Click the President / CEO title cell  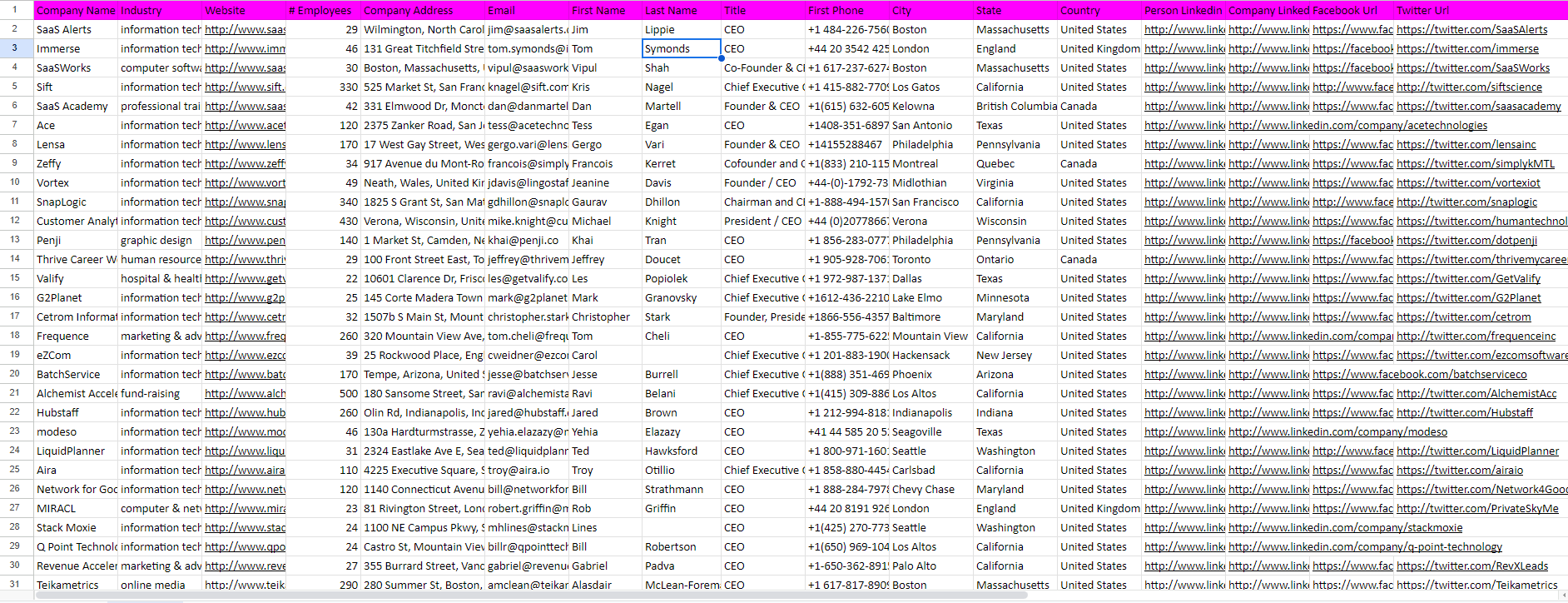(763, 221)
